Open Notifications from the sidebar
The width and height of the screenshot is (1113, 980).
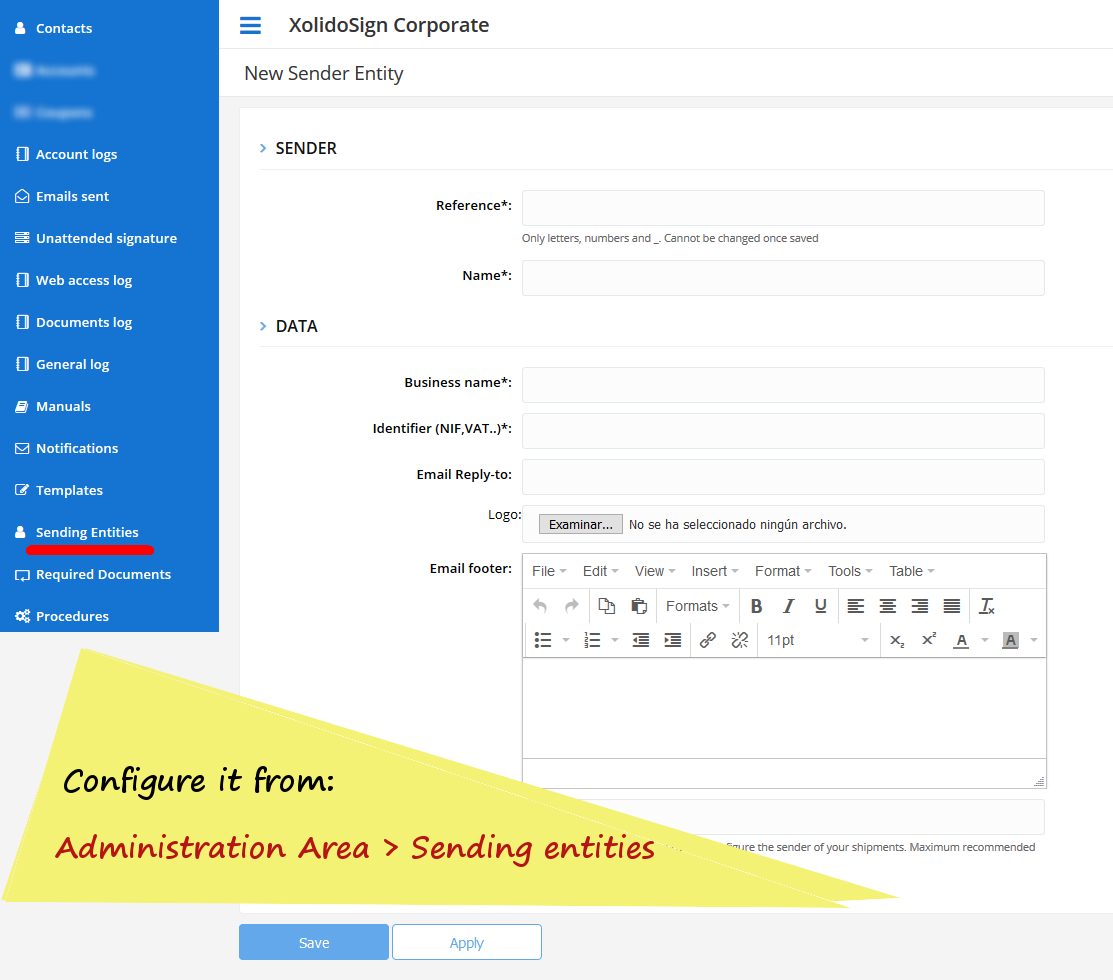coord(67,448)
